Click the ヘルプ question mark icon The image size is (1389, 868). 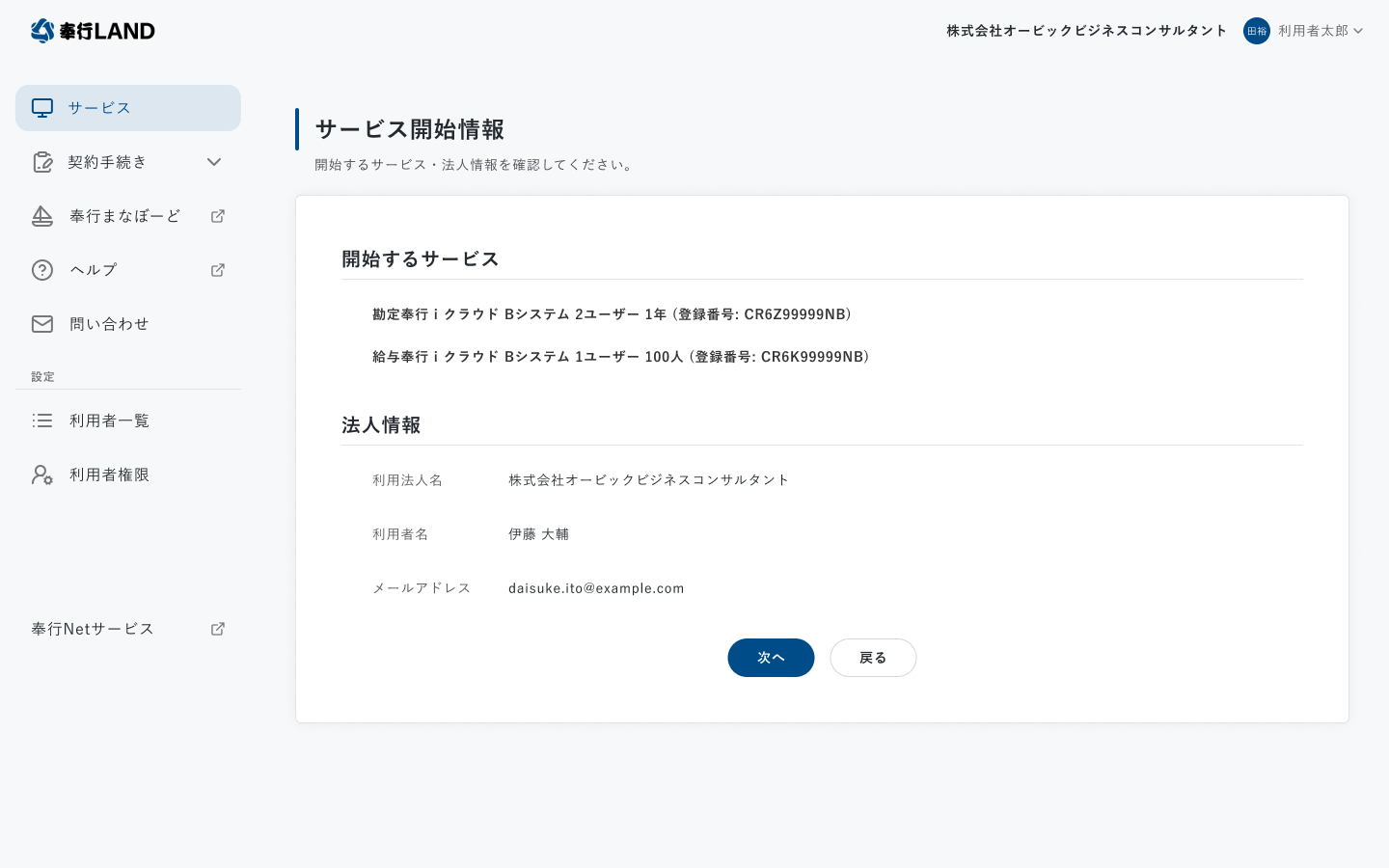tap(42, 270)
